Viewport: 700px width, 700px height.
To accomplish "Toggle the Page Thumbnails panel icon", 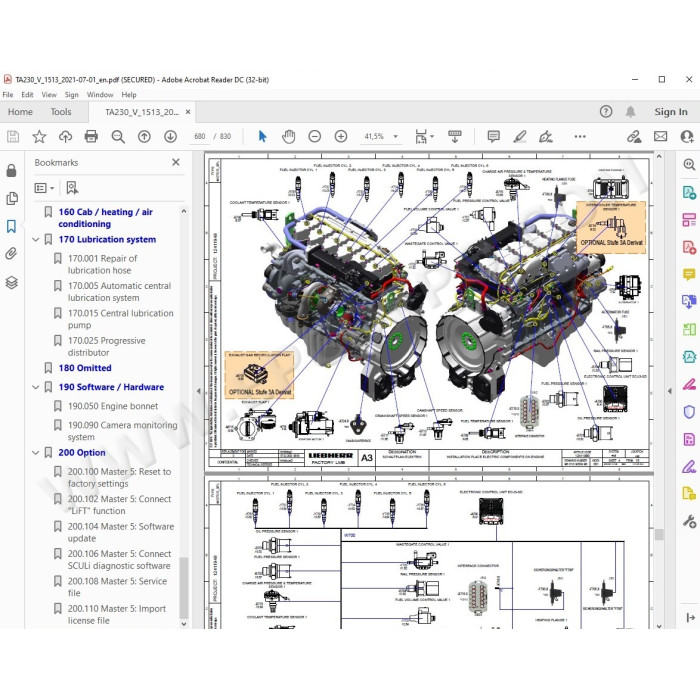I will [x=12, y=198].
